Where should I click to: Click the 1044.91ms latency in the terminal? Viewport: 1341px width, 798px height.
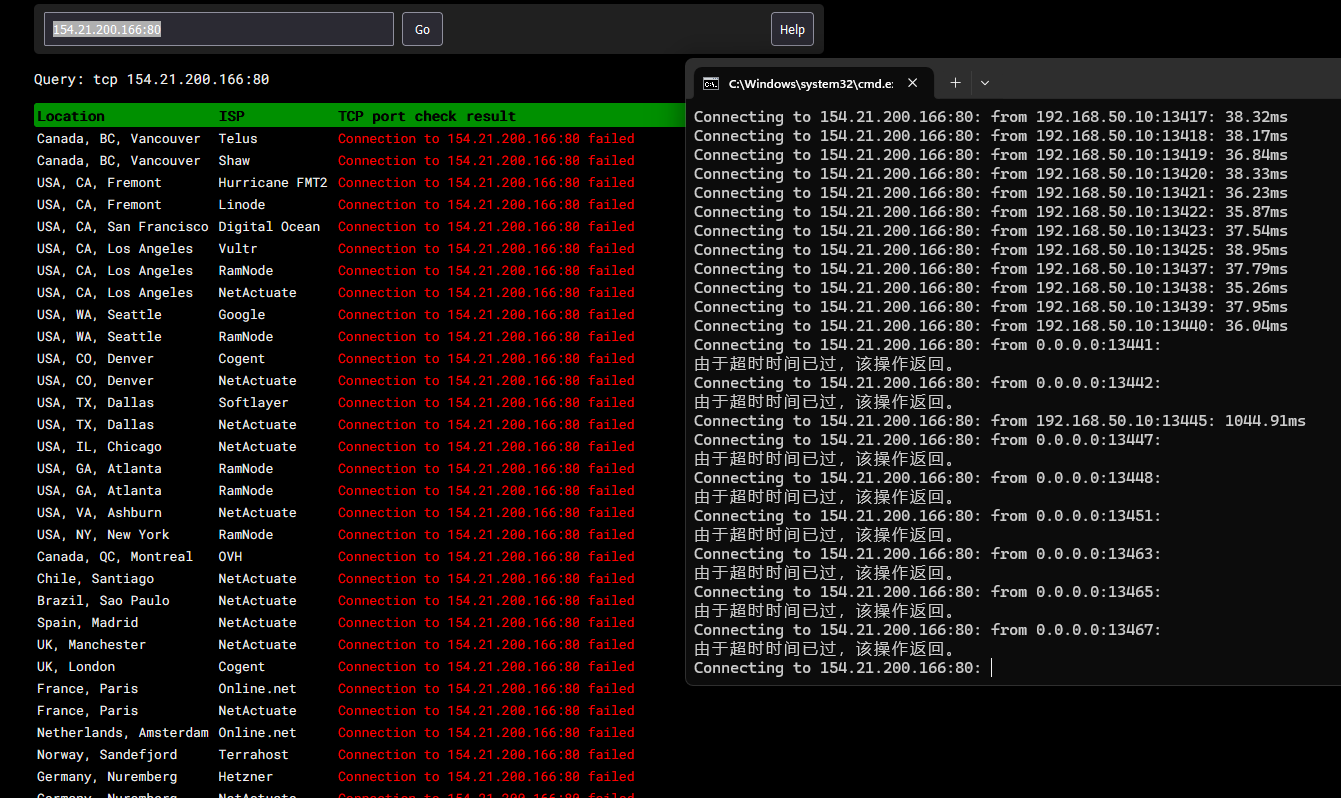click(1265, 421)
